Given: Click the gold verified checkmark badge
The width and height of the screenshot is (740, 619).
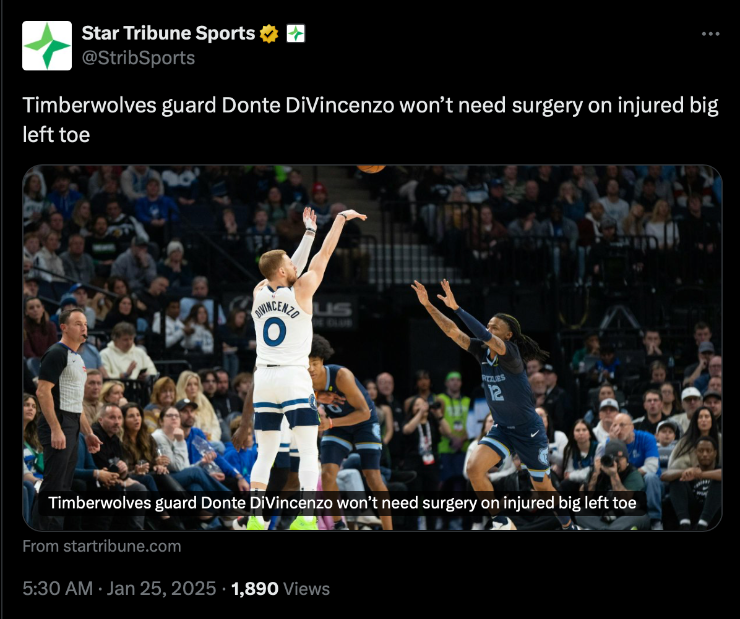Looking at the screenshot, I should point(269,33).
